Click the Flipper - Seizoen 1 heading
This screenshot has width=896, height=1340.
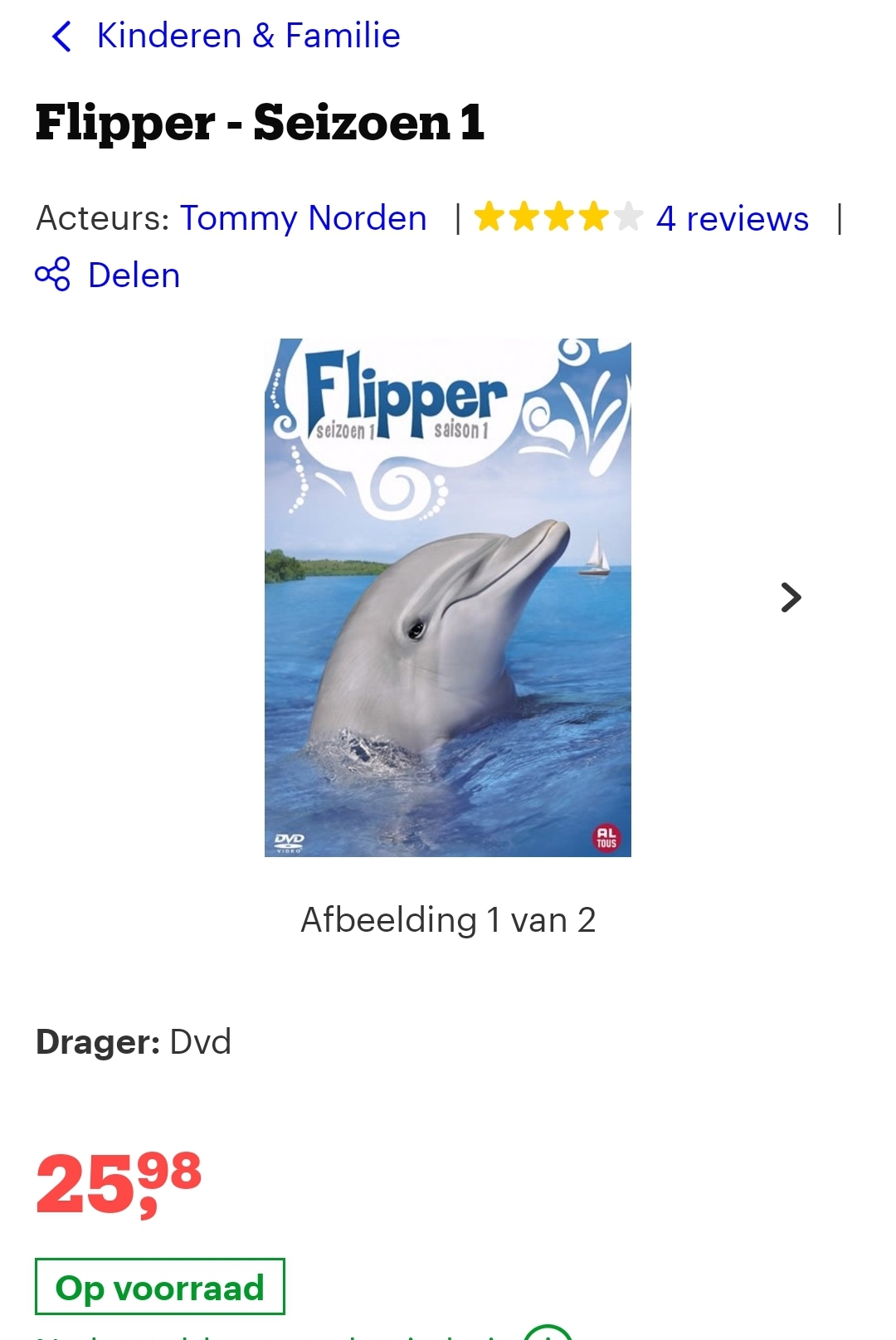(260, 123)
